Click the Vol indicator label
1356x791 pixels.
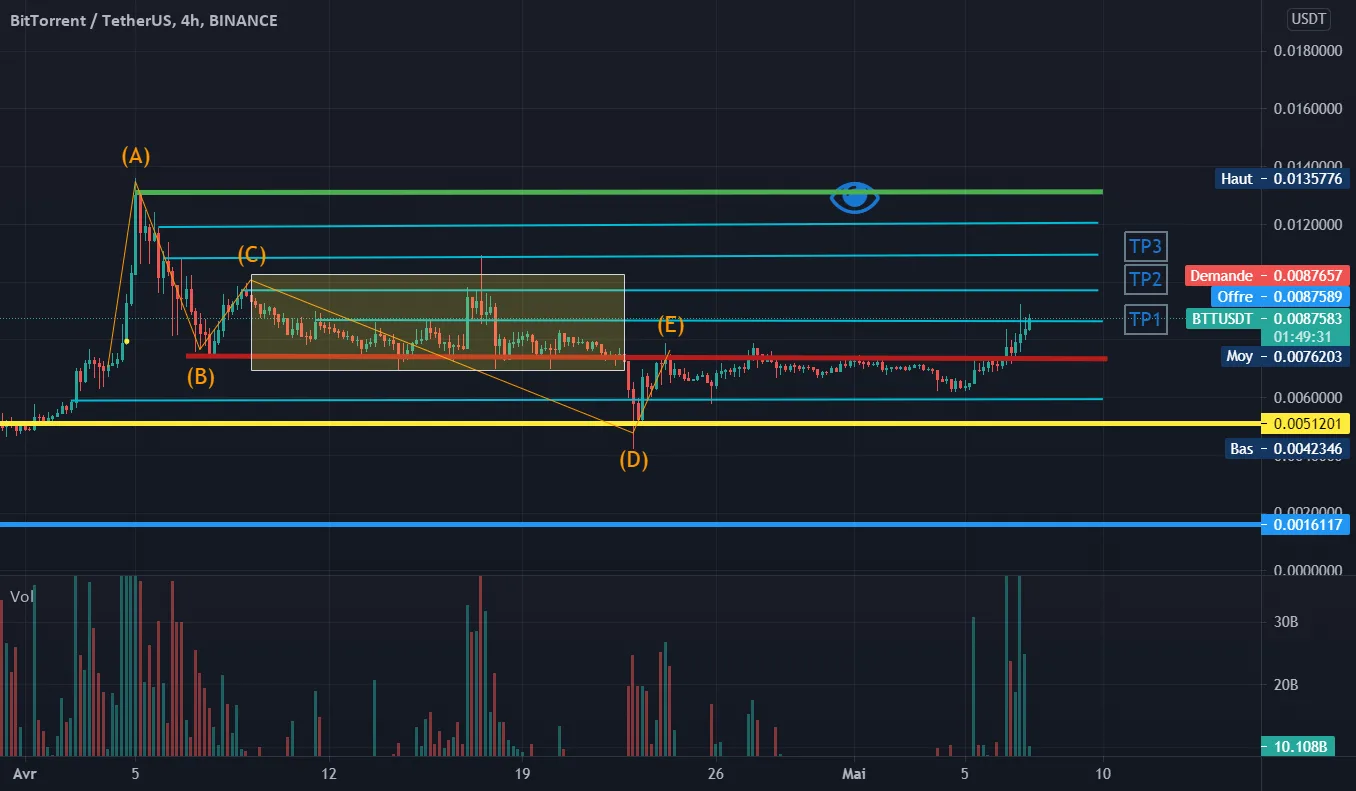(21, 596)
